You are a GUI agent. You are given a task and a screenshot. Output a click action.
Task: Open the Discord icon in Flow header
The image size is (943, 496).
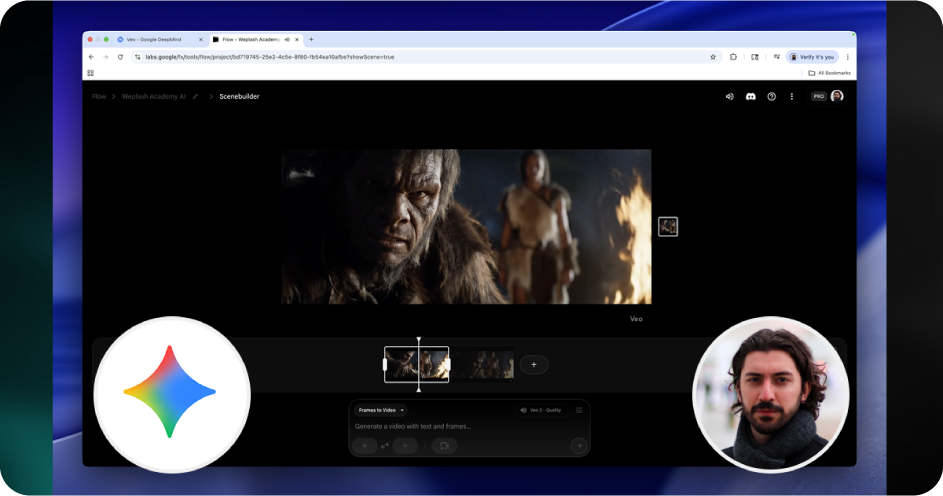pyautogui.click(x=751, y=96)
